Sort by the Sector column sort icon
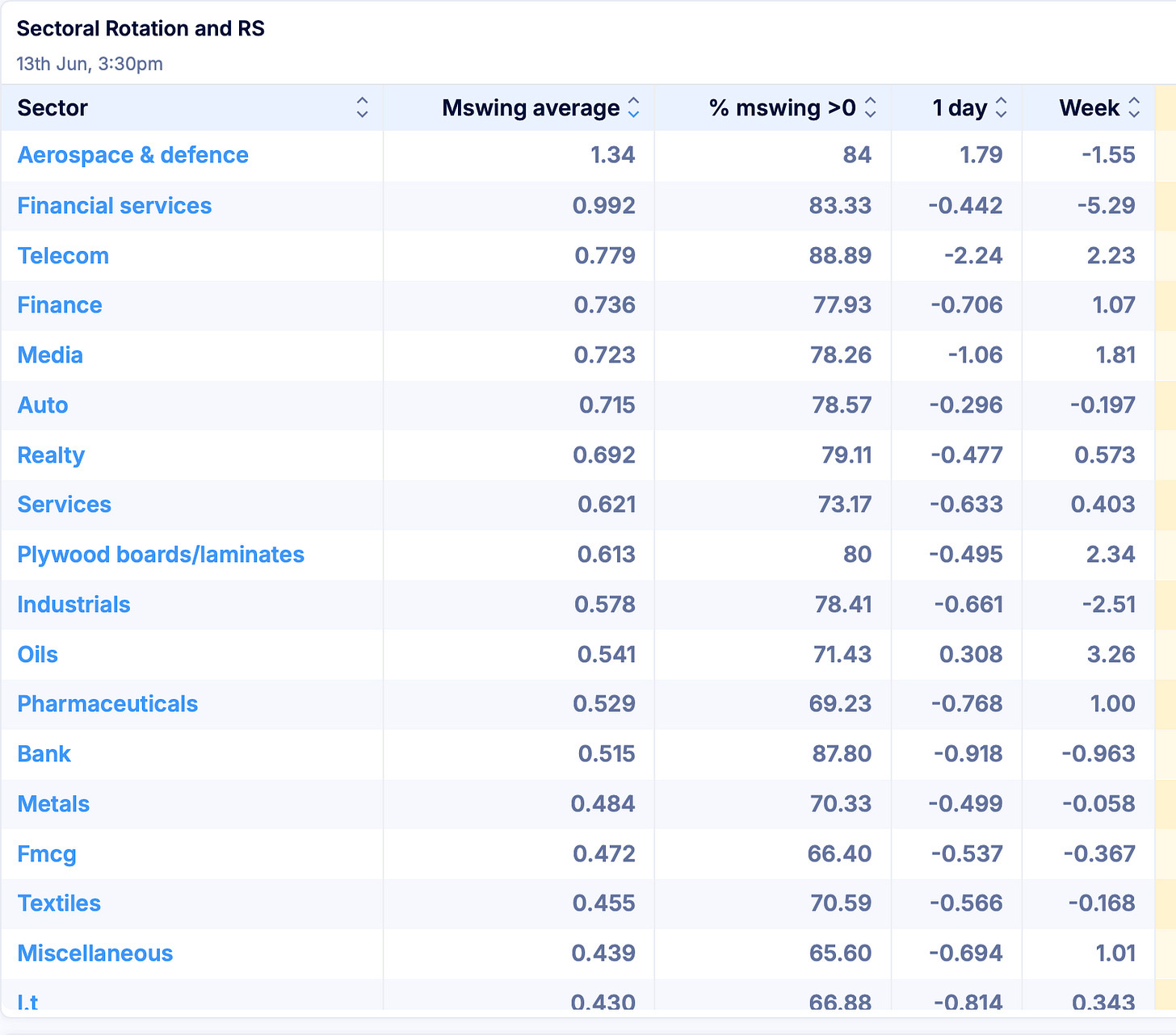1176x1035 pixels. tap(362, 107)
